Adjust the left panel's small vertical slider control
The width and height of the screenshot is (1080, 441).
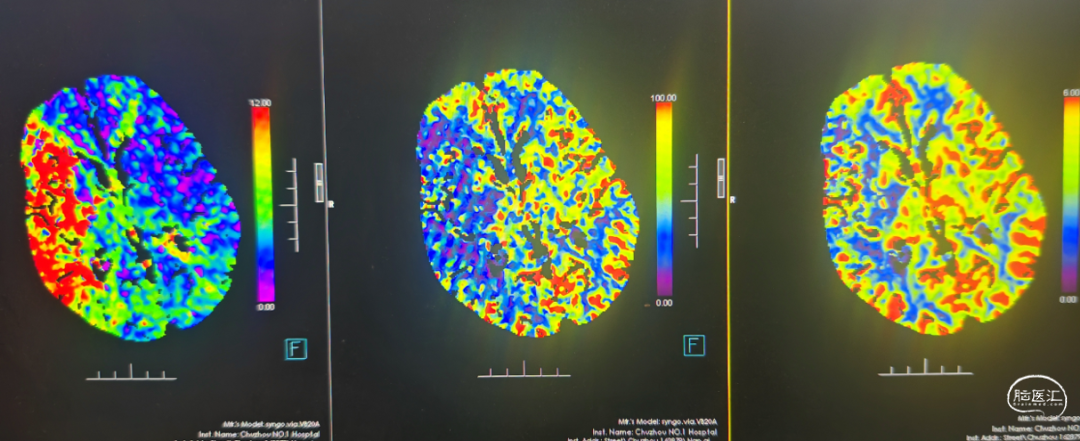(320, 183)
